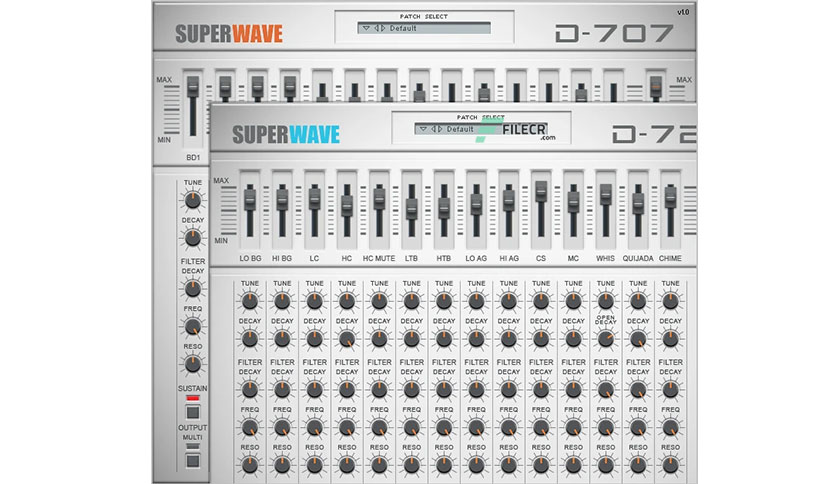Click the LTB column FREQ knob

(412, 427)
